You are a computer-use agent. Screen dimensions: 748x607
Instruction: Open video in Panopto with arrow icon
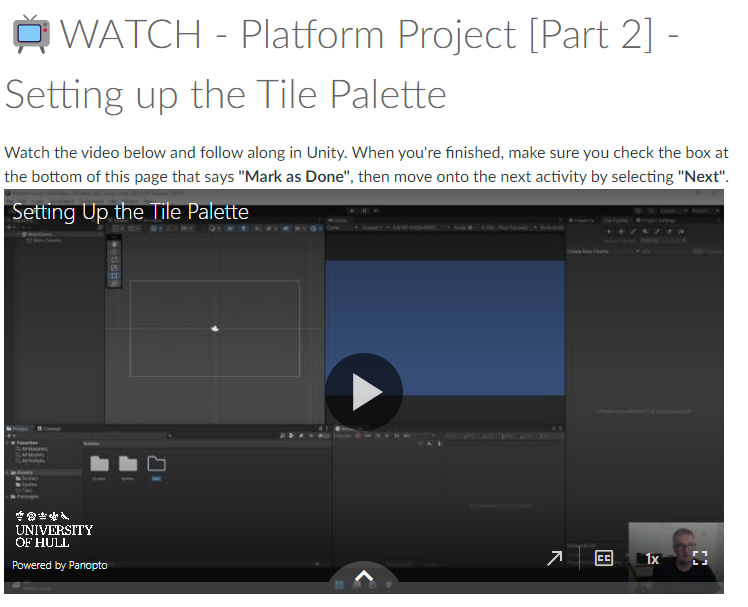pos(554,558)
